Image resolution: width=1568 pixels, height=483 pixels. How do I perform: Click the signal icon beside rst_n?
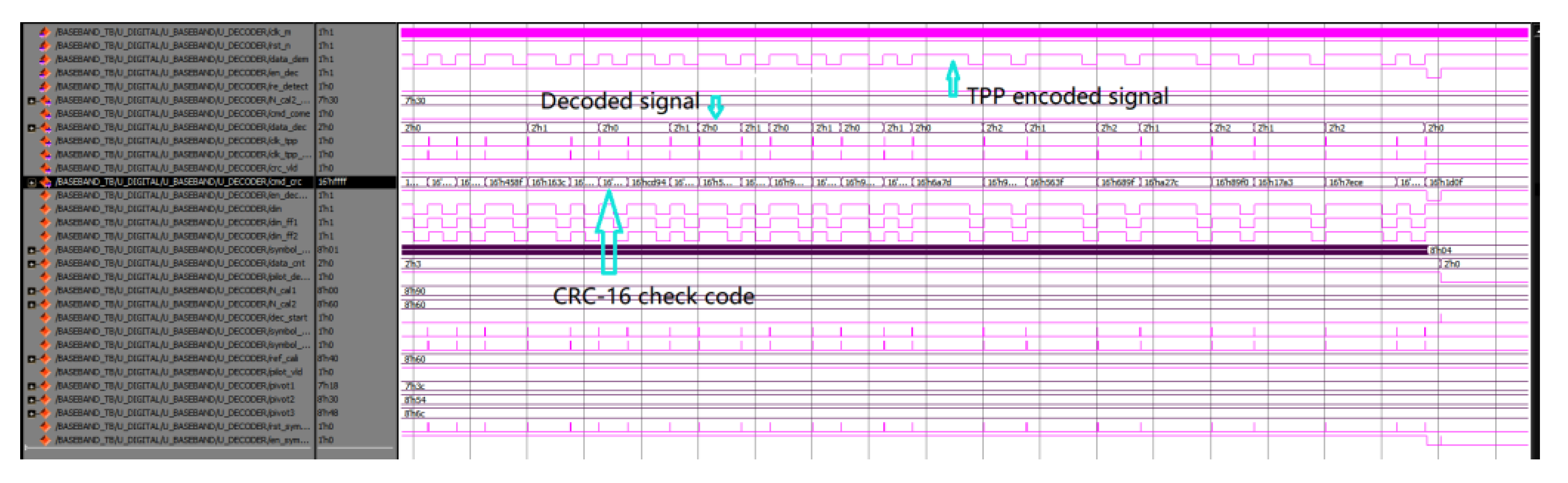[44, 46]
